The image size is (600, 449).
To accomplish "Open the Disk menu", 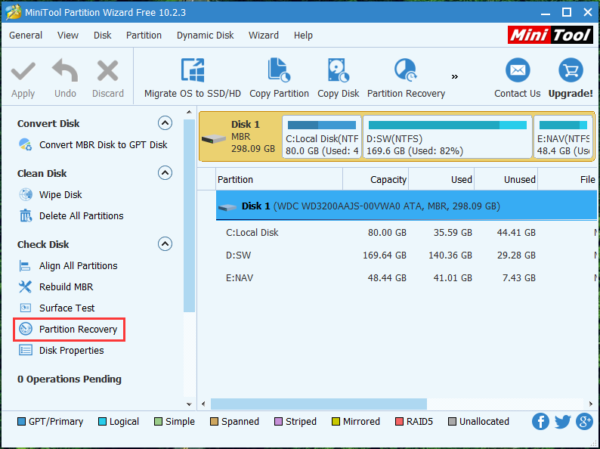I will click(x=102, y=35).
